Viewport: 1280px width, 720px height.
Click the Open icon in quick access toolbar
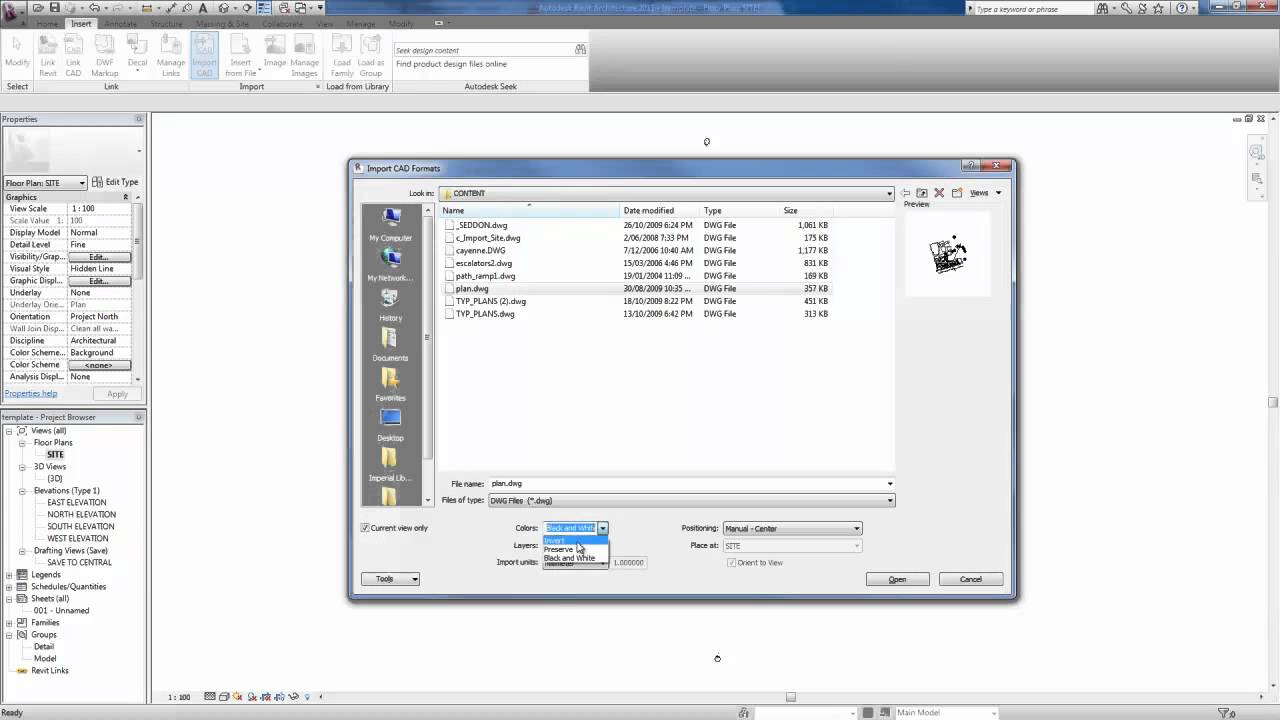pyautogui.click(x=38, y=8)
